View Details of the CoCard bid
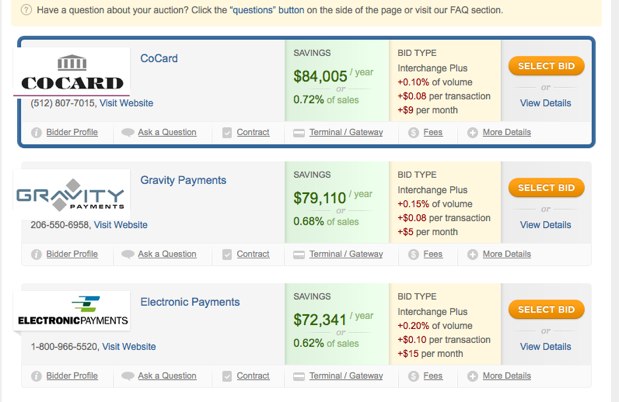 (x=545, y=103)
